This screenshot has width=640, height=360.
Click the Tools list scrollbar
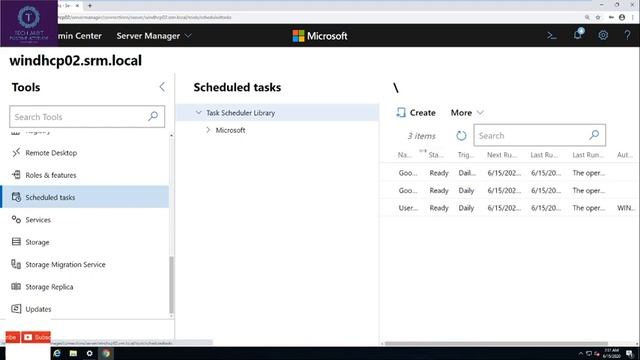click(x=171, y=284)
